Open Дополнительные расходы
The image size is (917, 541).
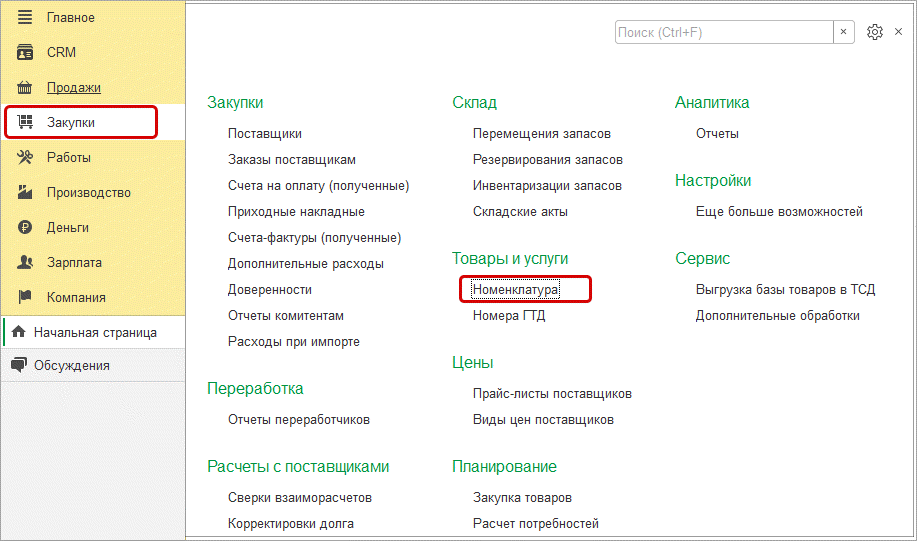pyautogui.click(x=306, y=264)
